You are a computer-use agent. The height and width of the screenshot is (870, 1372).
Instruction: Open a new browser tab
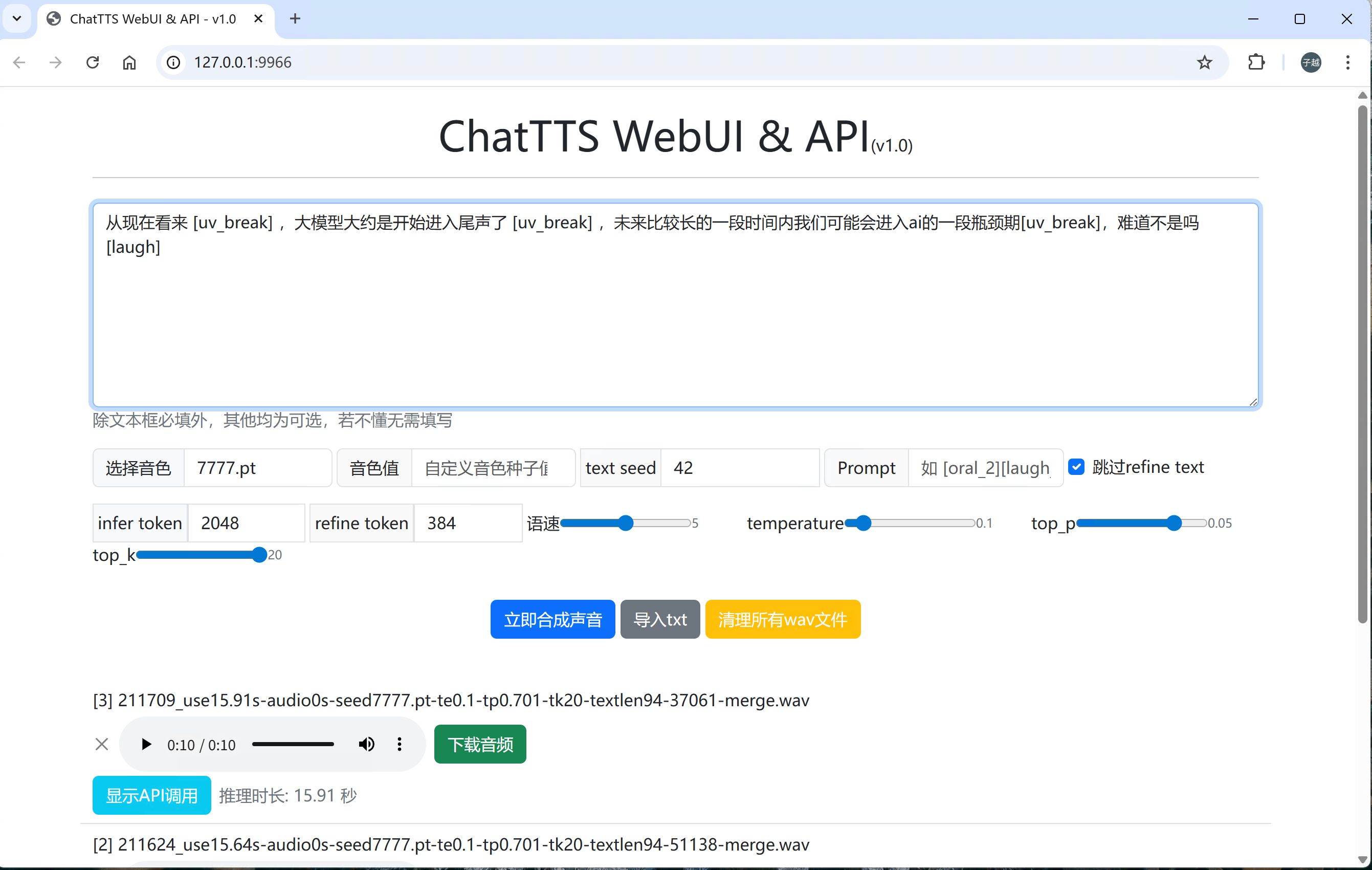click(295, 19)
